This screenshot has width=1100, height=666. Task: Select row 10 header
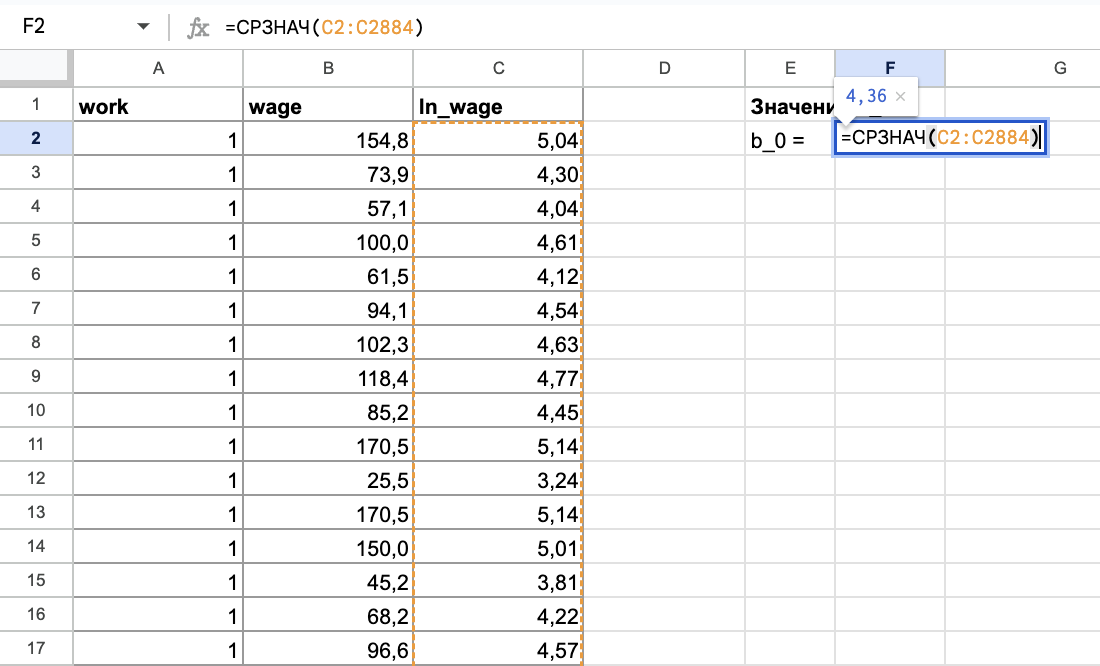[36, 410]
